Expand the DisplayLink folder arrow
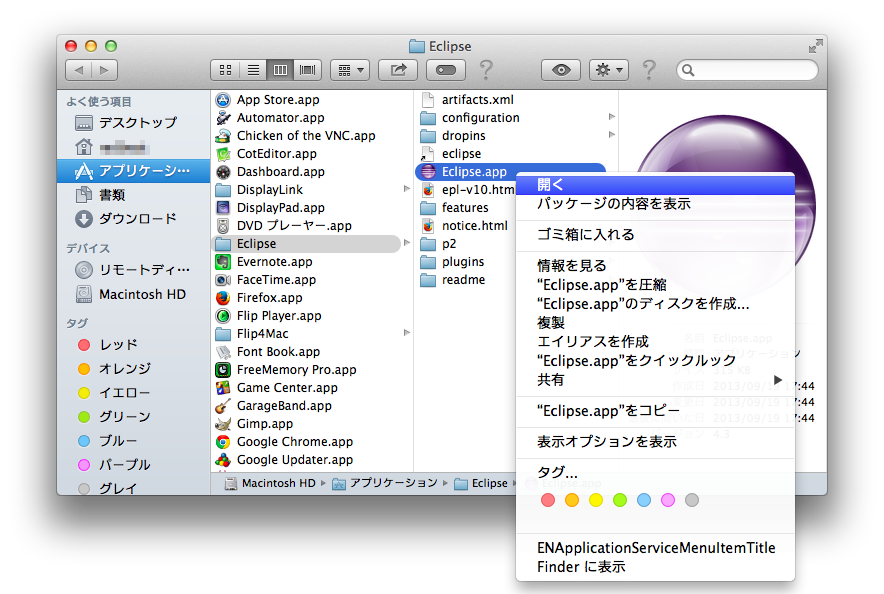 click(406, 189)
